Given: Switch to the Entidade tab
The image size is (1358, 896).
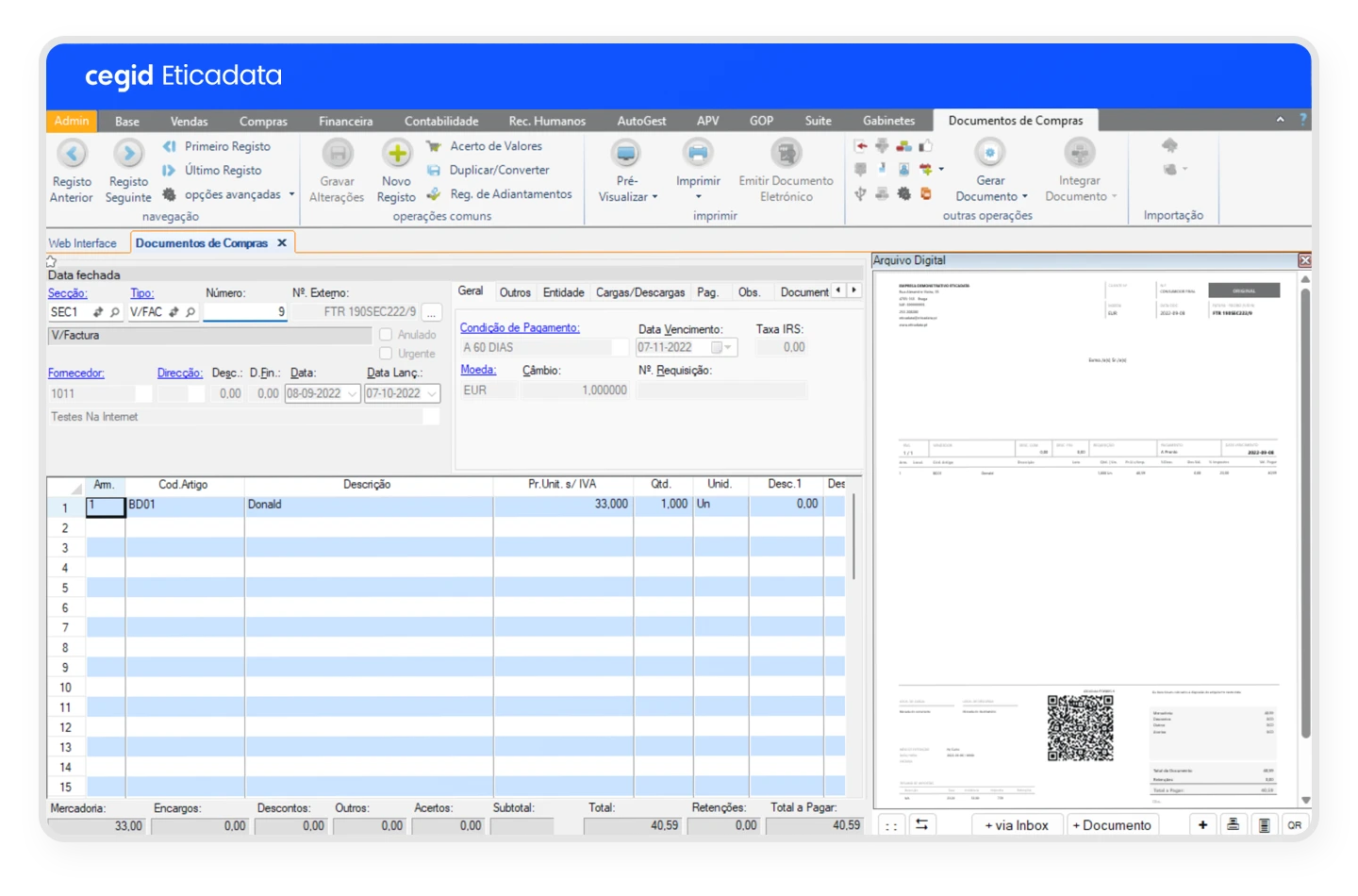Looking at the screenshot, I should coord(563,292).
